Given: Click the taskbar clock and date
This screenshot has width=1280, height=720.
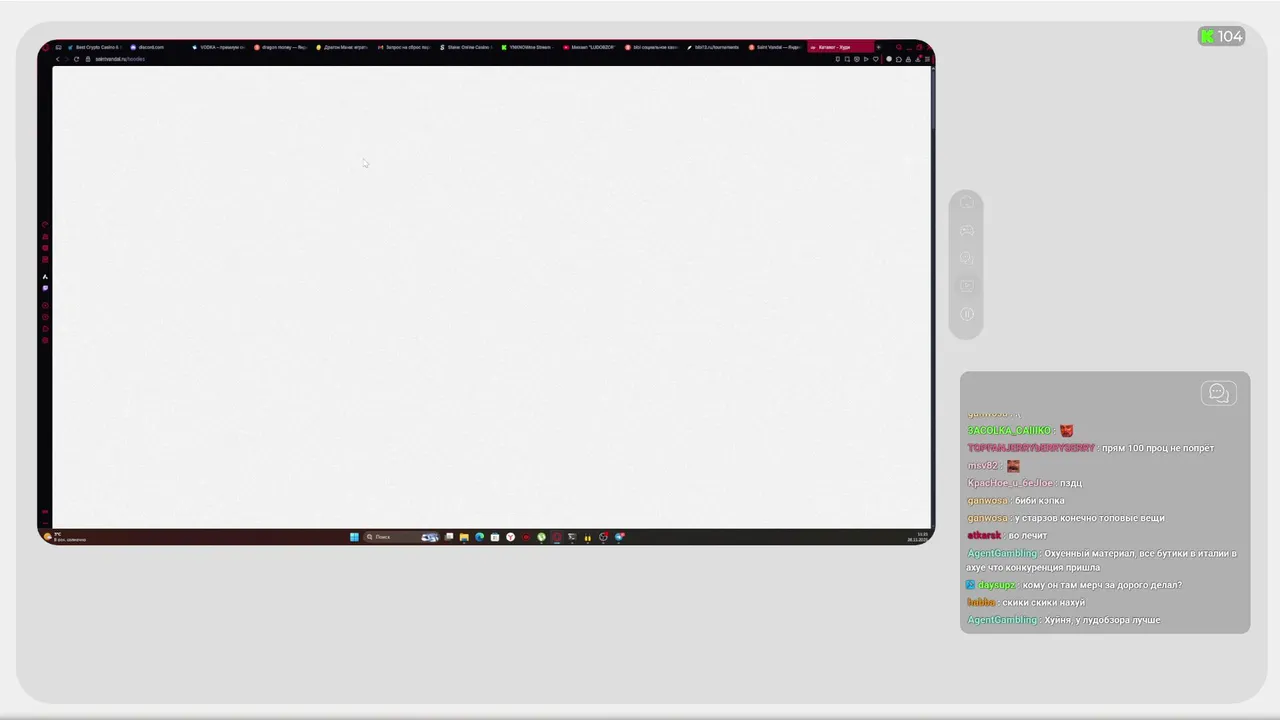Looking at the screenshot, I should pyautogui.click(x=918, y=537).
